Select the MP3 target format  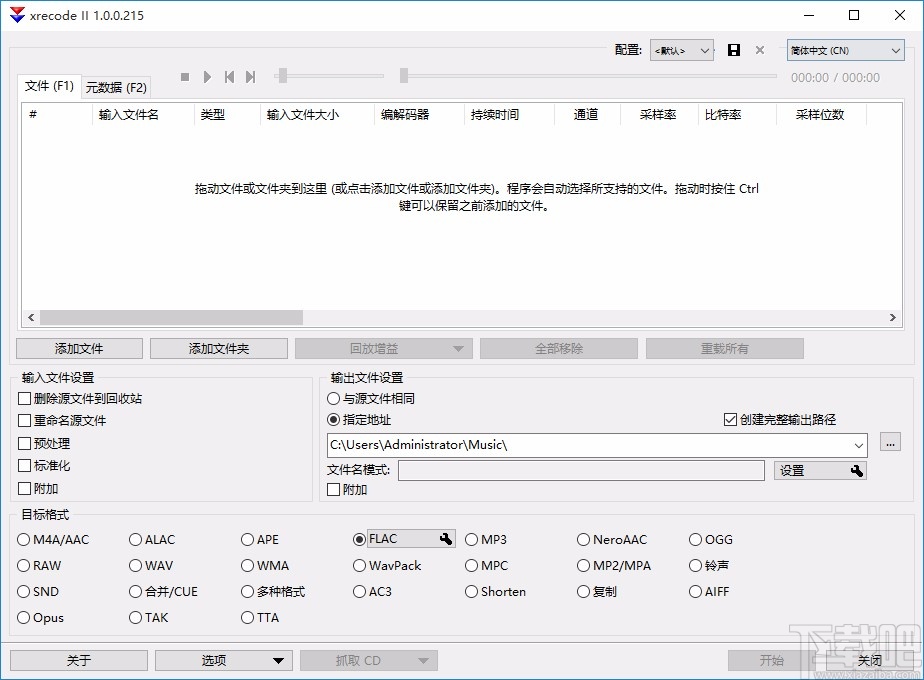(471, 539)
